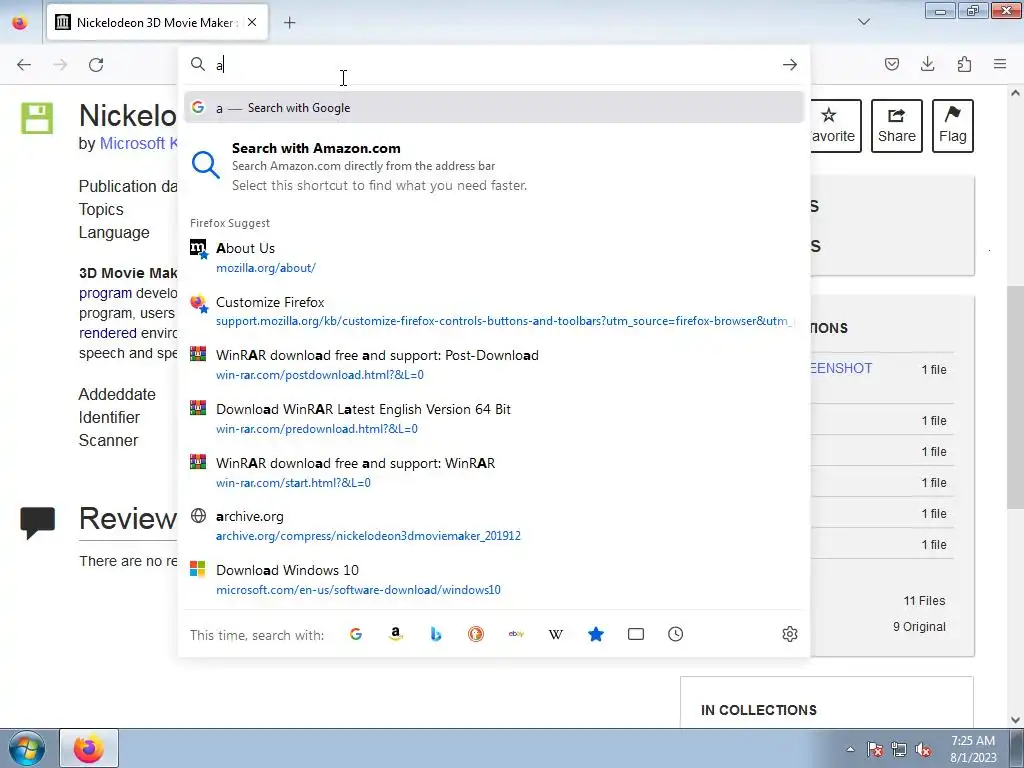
Task: Open Save to Pocket
Action: click(x=891, y=64)
